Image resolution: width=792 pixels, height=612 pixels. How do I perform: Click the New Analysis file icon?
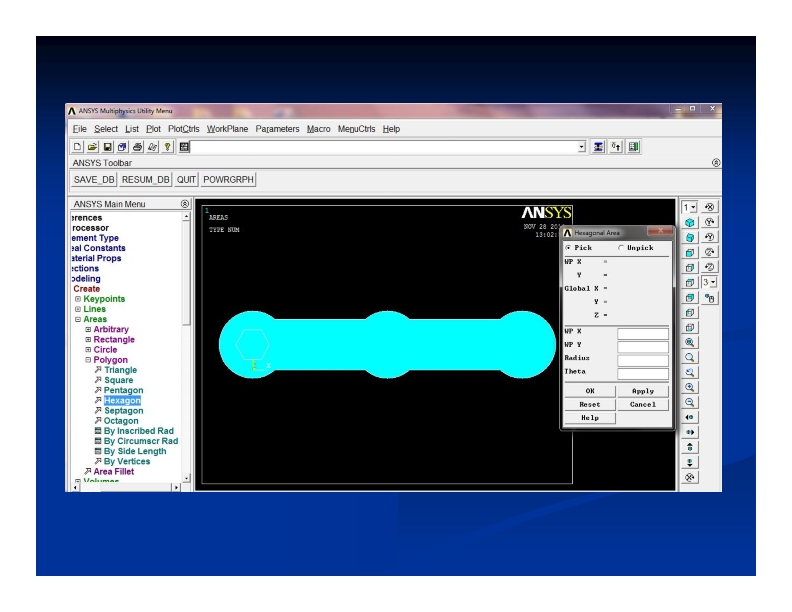77,147
